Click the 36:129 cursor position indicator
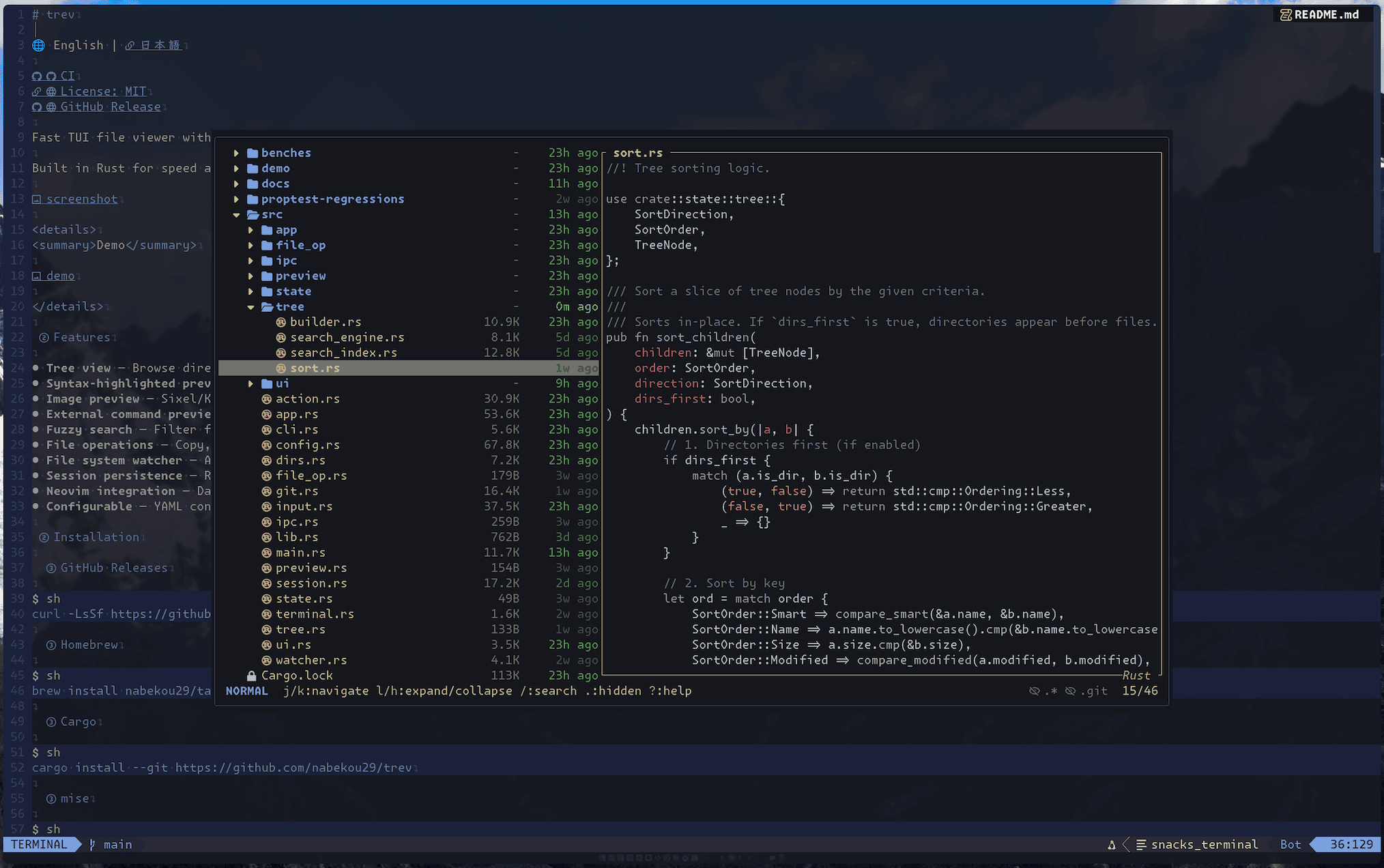Screen dimensions: 1384x868 click(x=1351, y=845)
